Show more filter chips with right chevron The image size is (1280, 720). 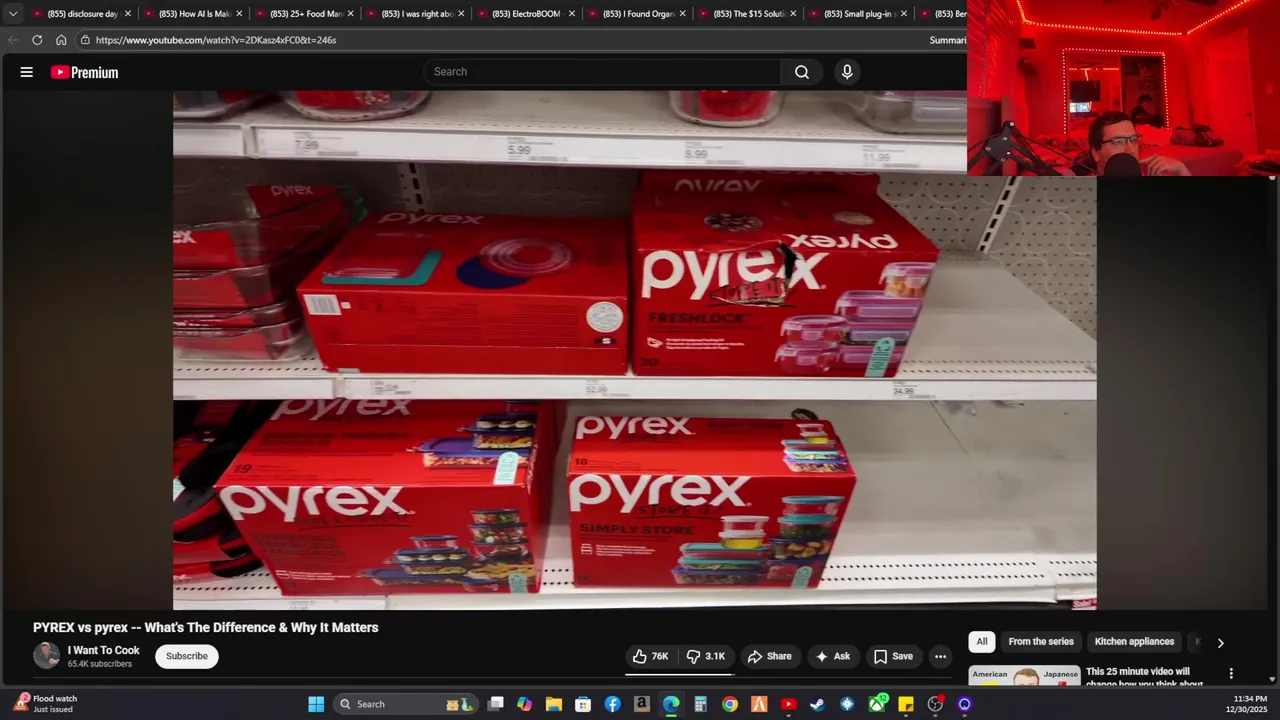[1220, 643]
